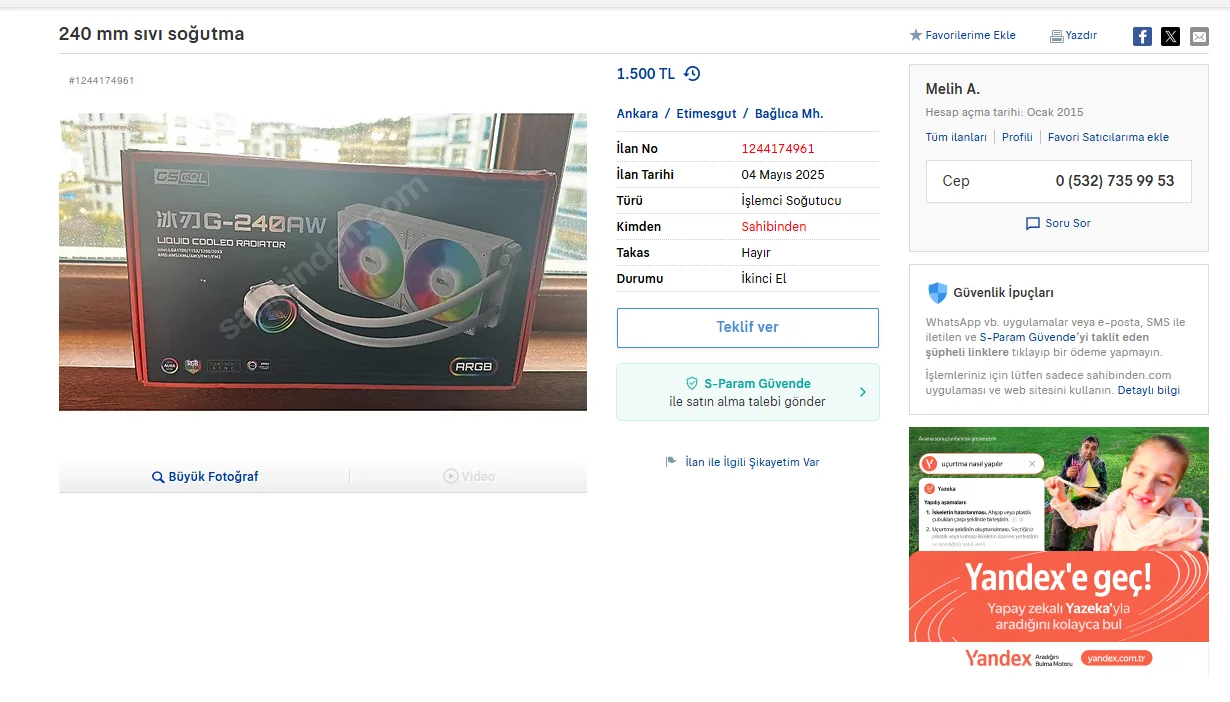Open seller's Tüm ilanları link
Image resolution: width=1230 pixels, height=702 pixels.
pos(956,138)
